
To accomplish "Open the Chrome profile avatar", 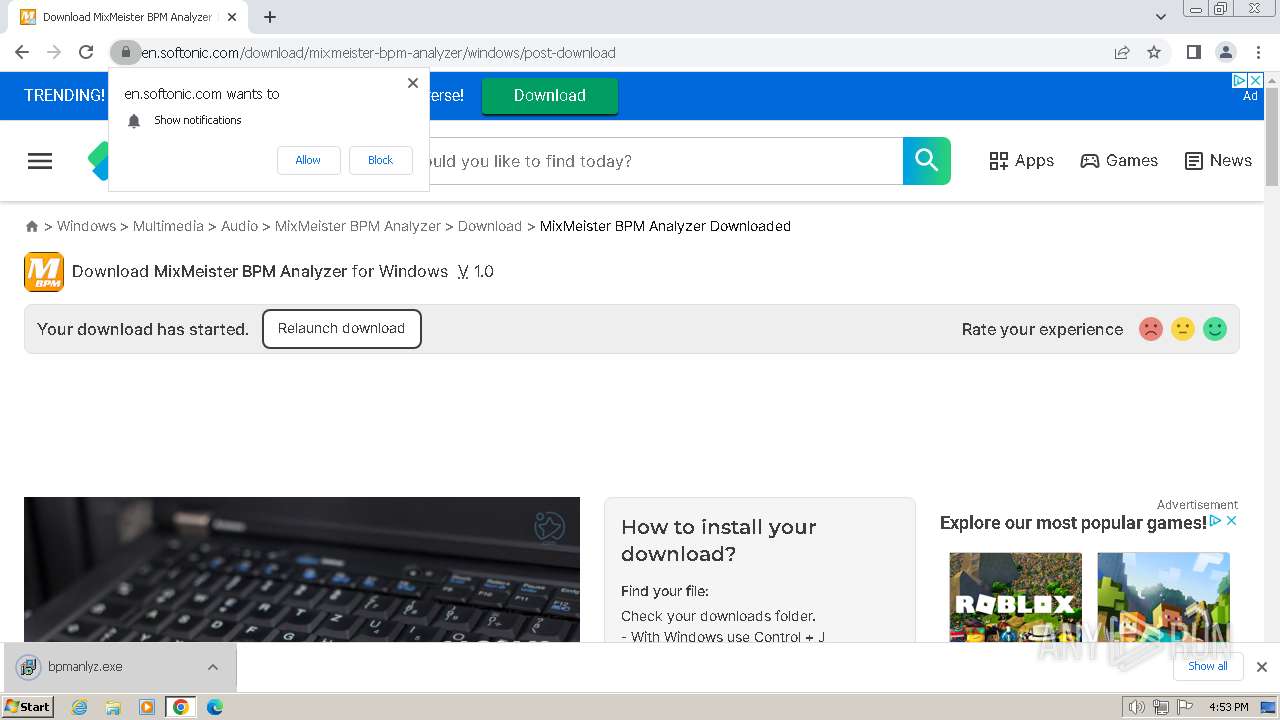I will coord(1225,52).
